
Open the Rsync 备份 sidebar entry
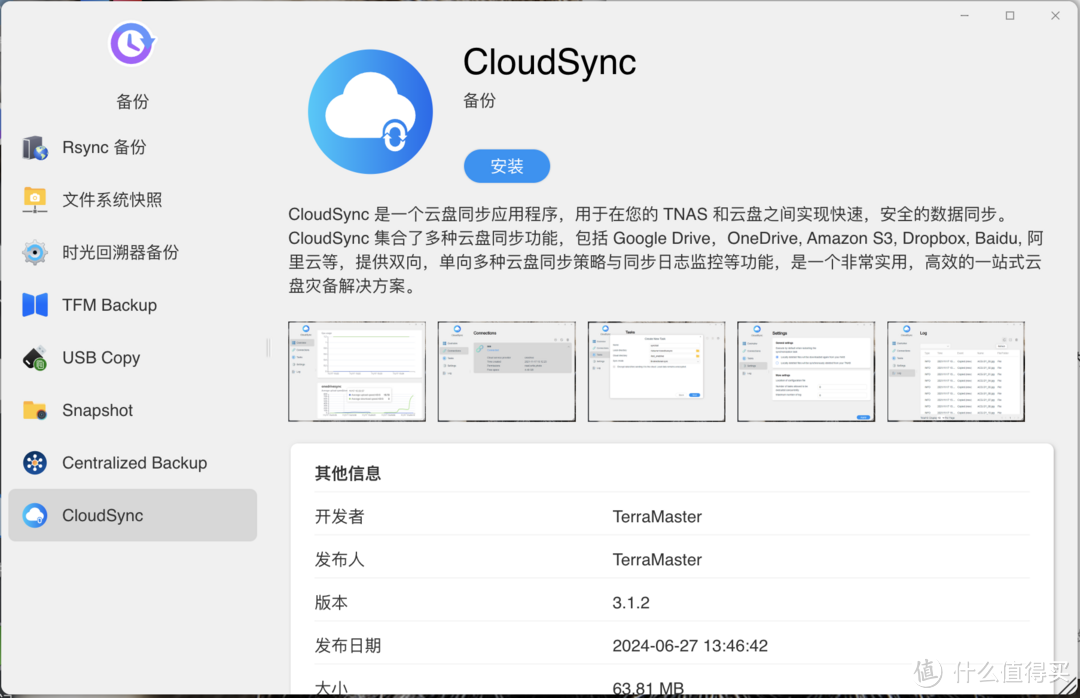104,147
